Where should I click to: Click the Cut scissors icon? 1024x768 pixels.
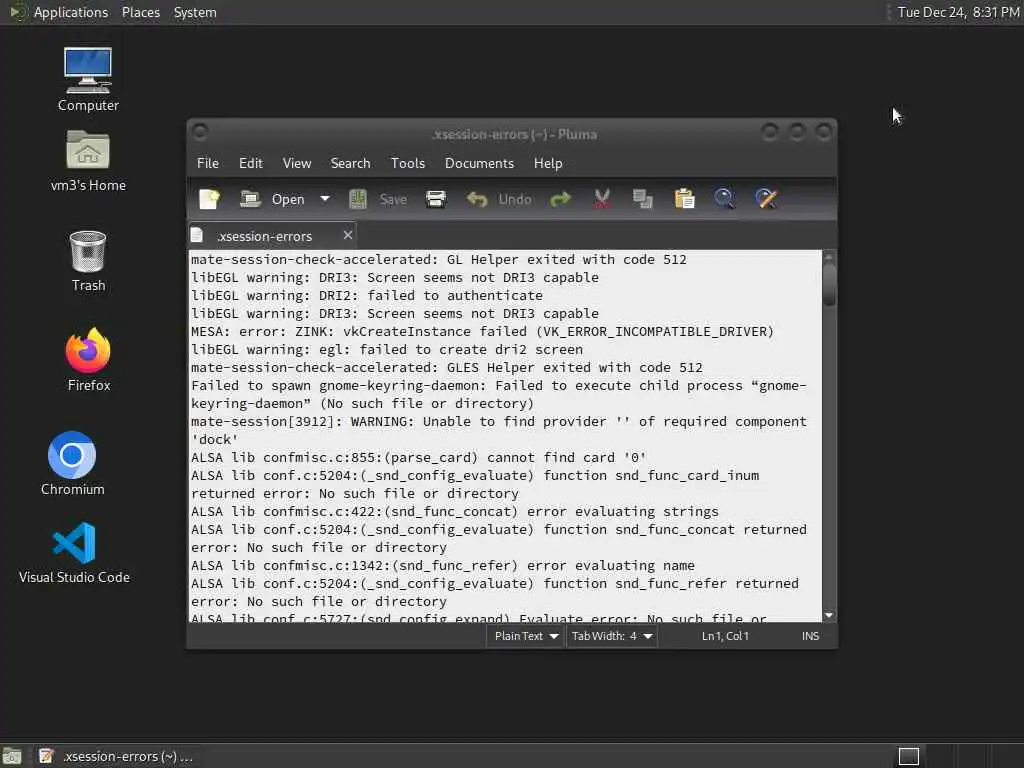click(602, 199)
